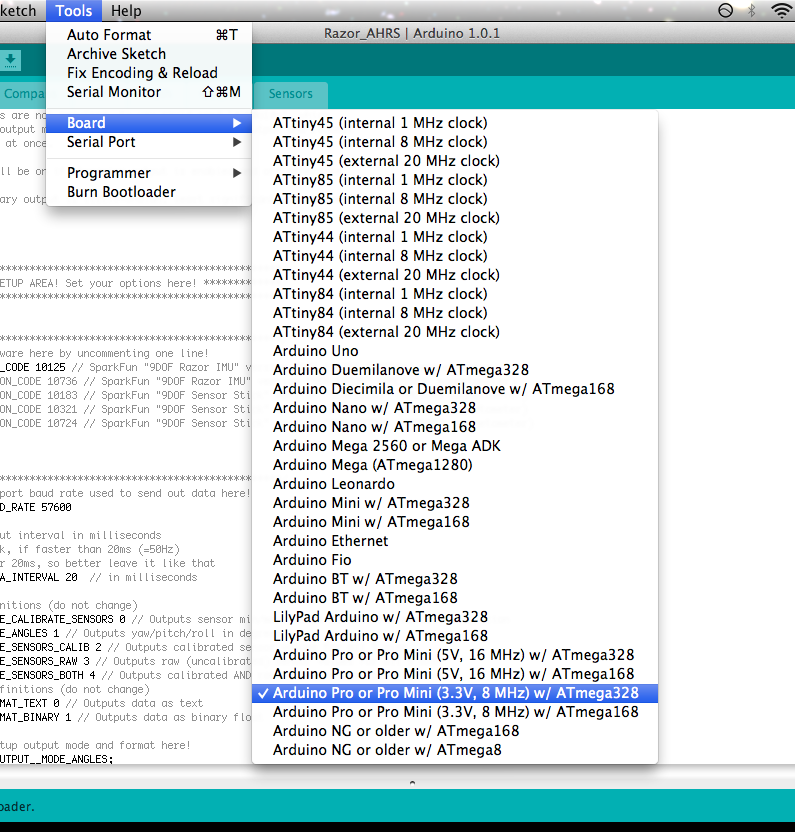
Task: Select Arduino BT w/ ATmega328
Action: 455,579
